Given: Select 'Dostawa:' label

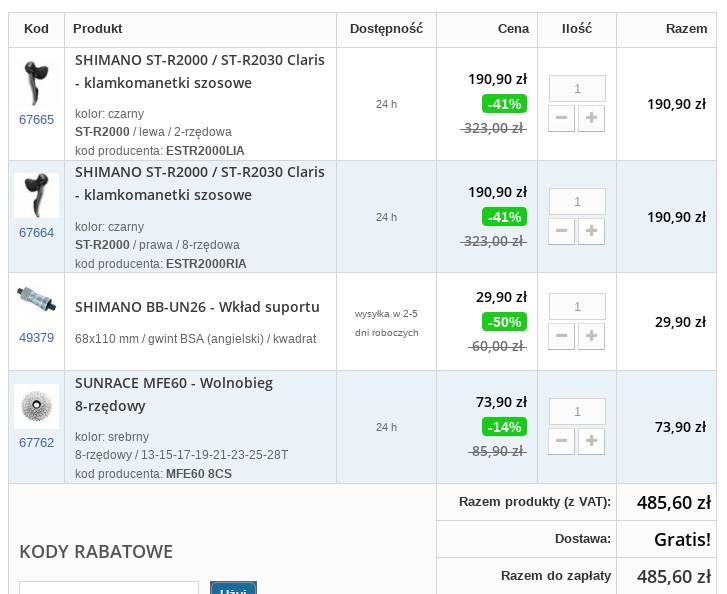Looking at the screenshot, I should [583, 539].
